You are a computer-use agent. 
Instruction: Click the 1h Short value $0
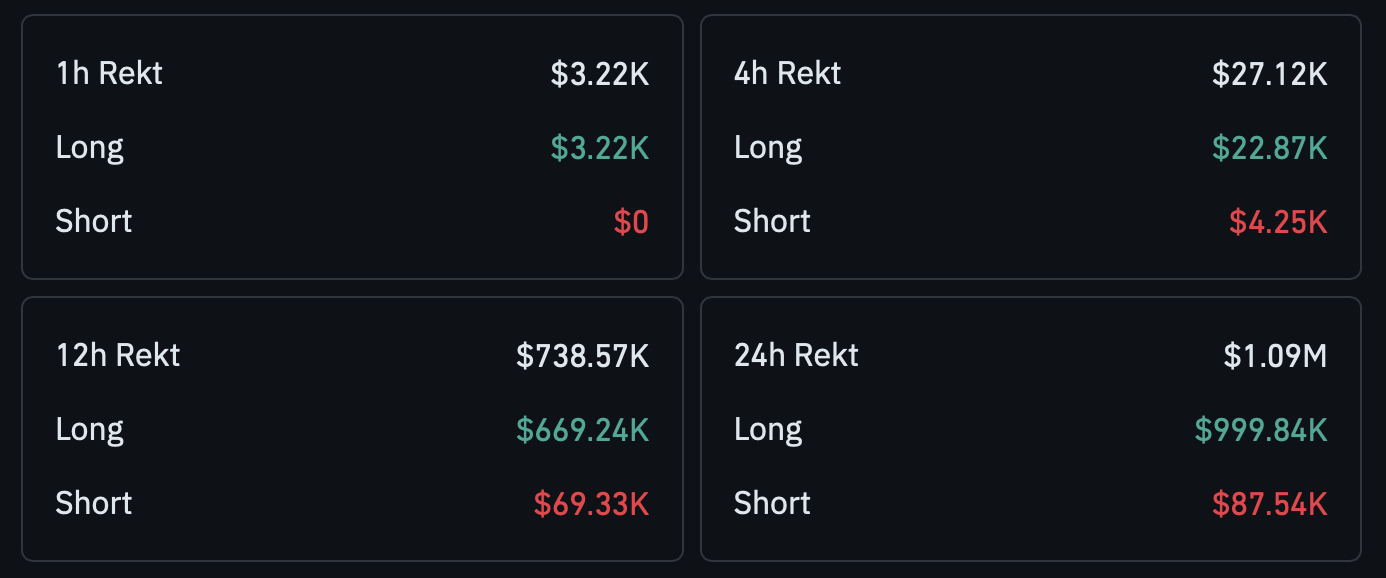click(x=631, y=222)
